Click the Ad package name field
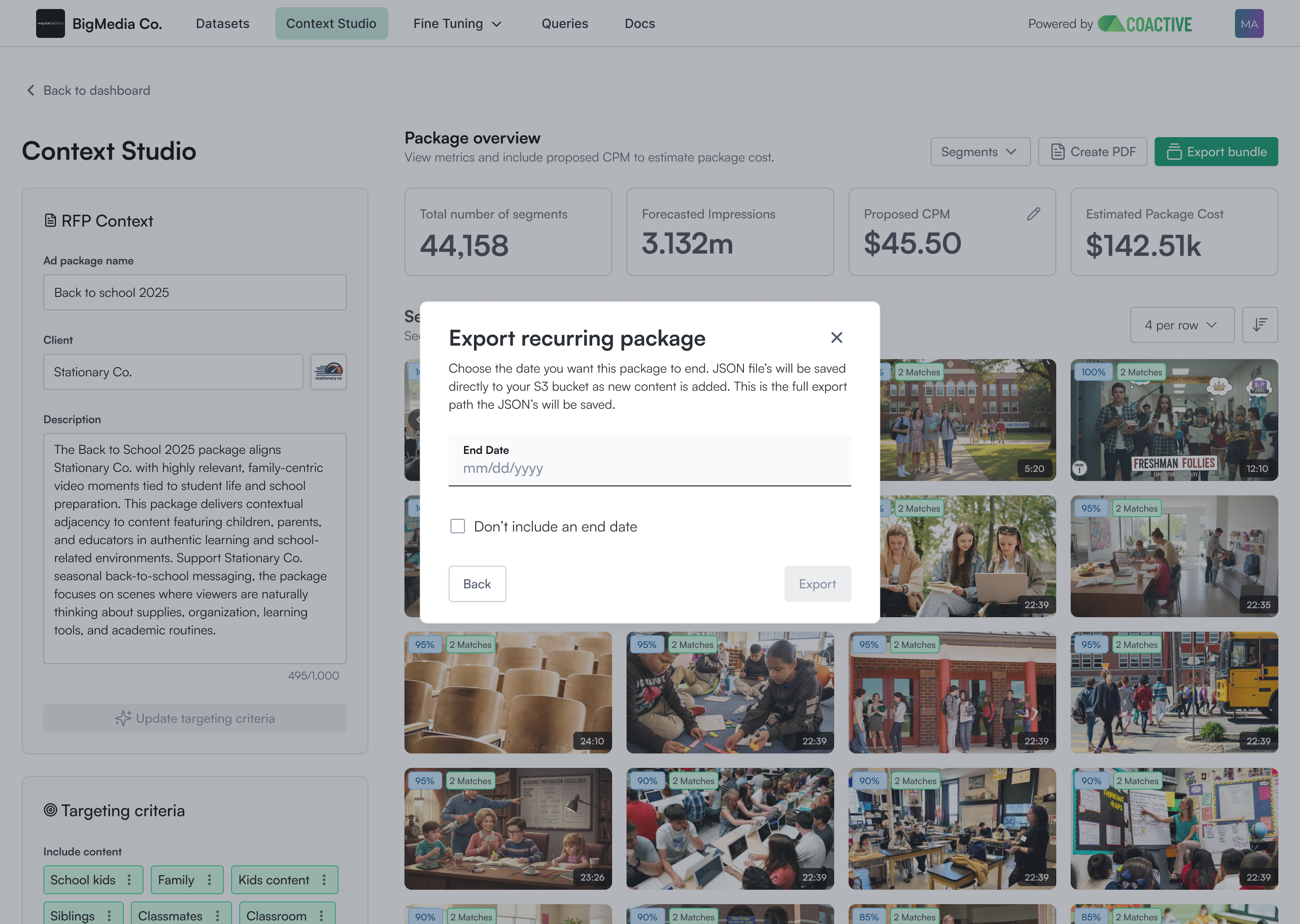The image size is (1300, 924). point(195,292)
